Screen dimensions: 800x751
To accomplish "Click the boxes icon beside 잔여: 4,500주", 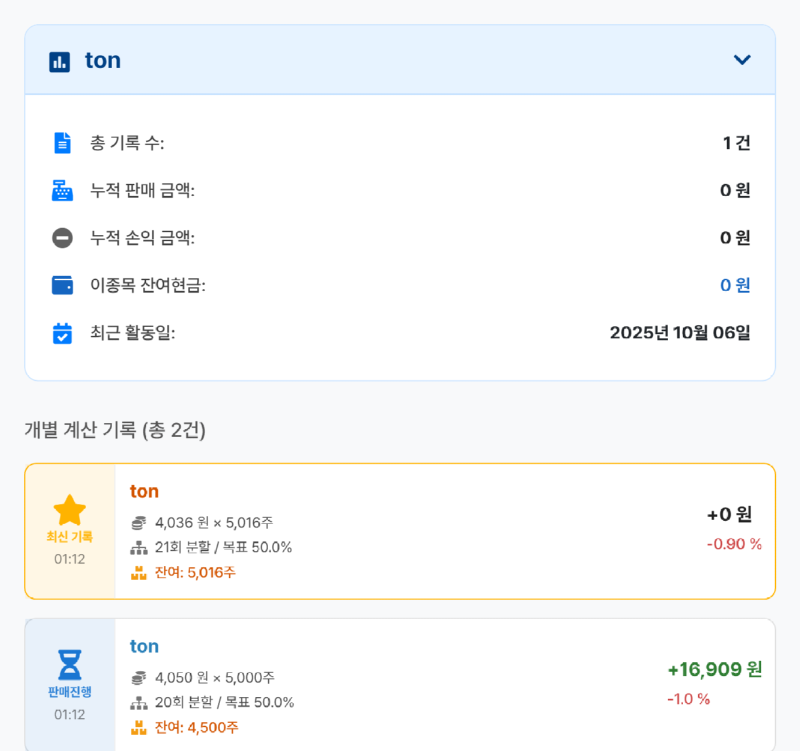I will click(x=139, y=727).
